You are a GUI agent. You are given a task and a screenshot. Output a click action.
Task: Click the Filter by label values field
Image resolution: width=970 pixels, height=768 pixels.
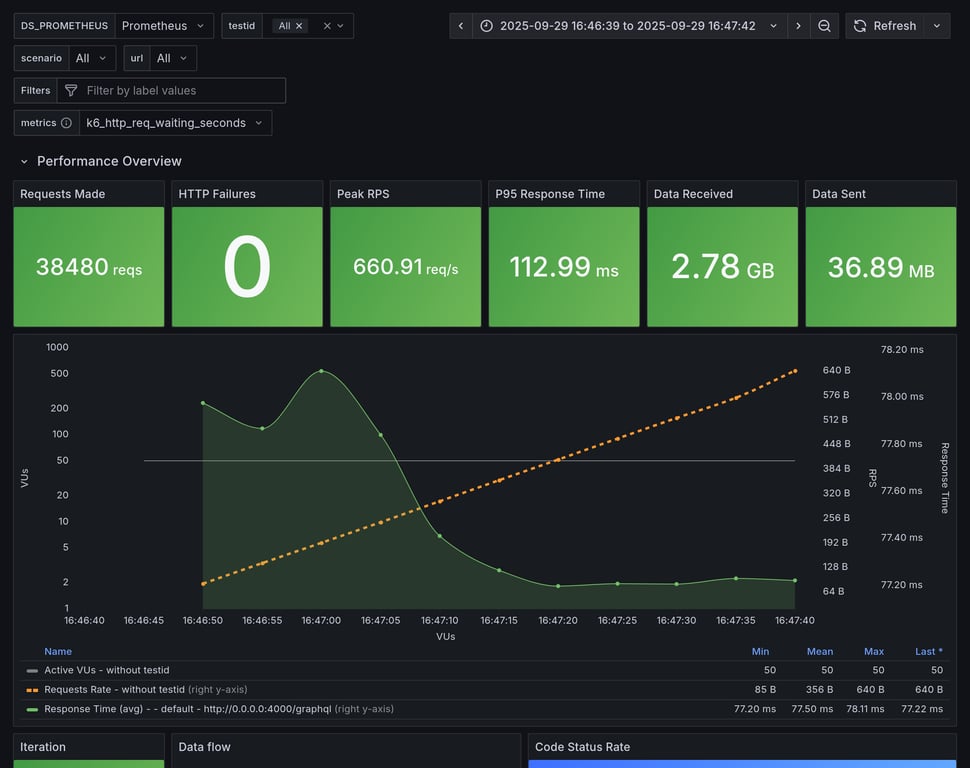[180, 91]
